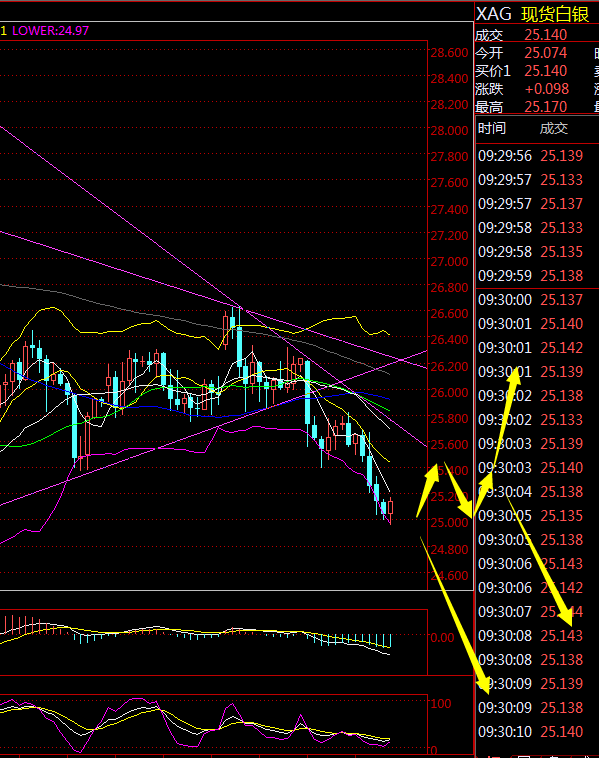Select tick row 09:29:57 at 25.133
Screen dimensions: 599x758
(530, 180)
